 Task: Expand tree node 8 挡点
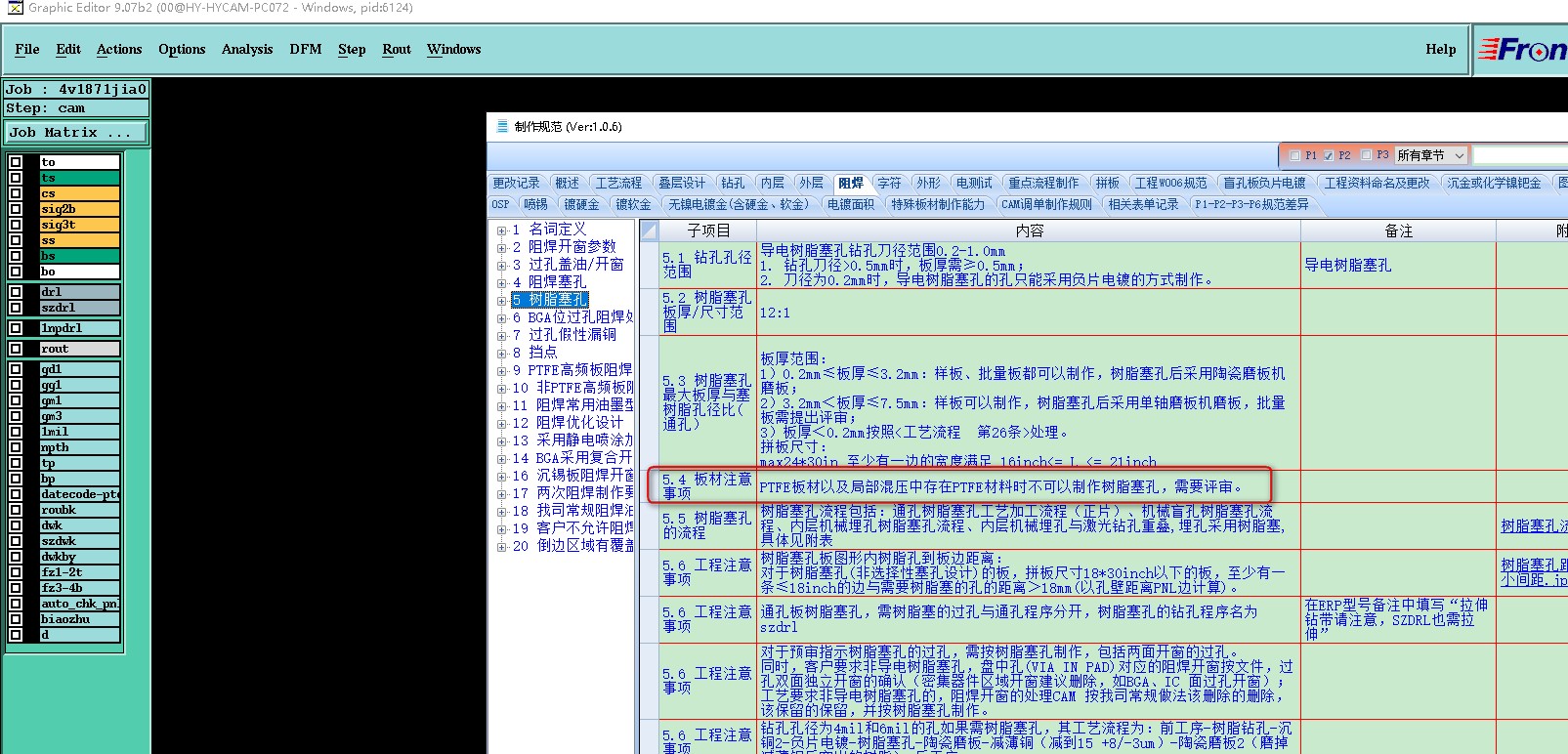502,354
